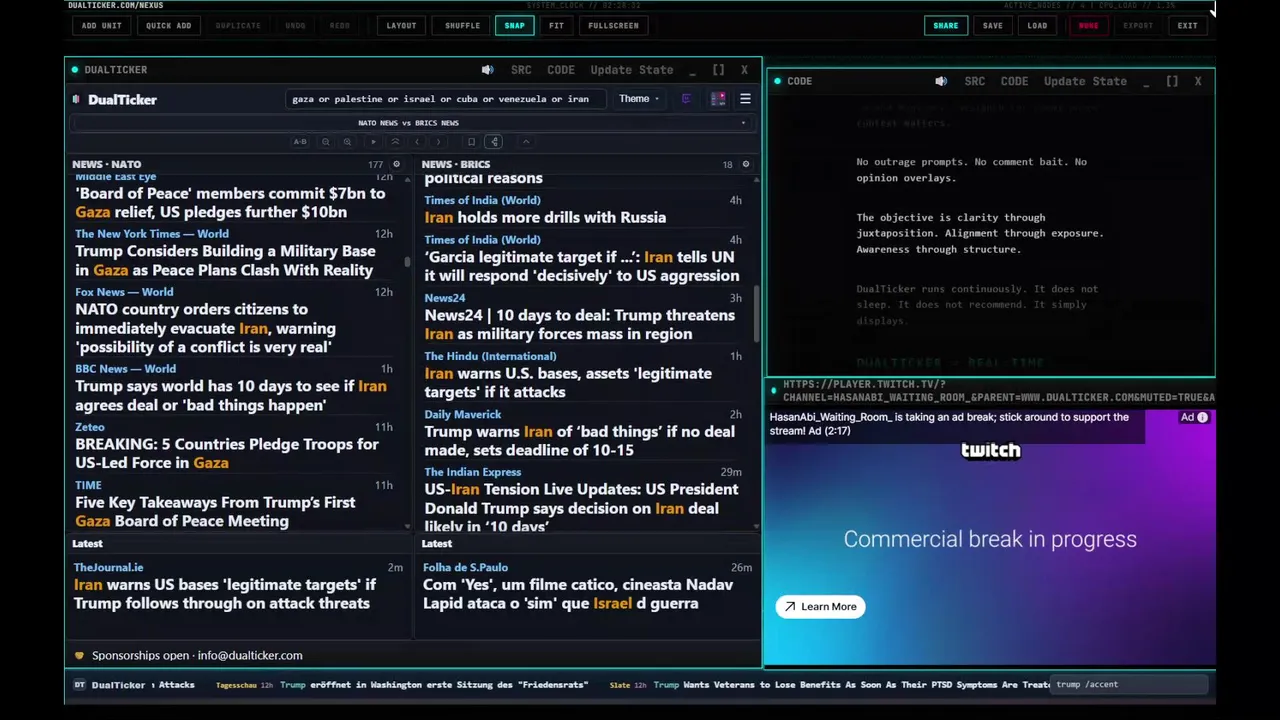Click SRC in the DualTicker panel header
Screen dimensions: 1280x720
[521, 70]
